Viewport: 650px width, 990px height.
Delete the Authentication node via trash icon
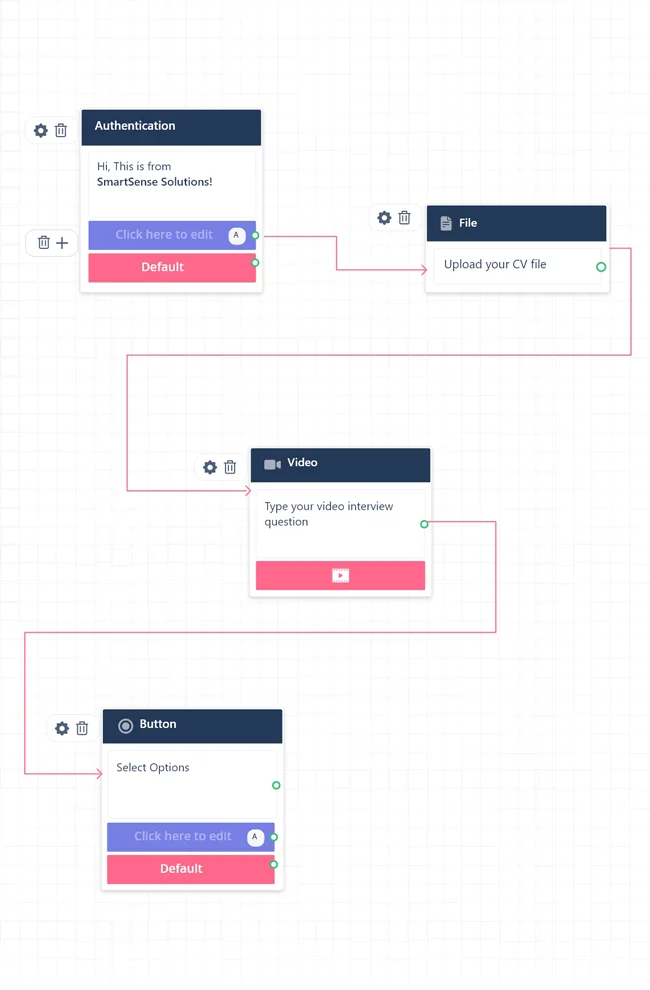[61, 131]
